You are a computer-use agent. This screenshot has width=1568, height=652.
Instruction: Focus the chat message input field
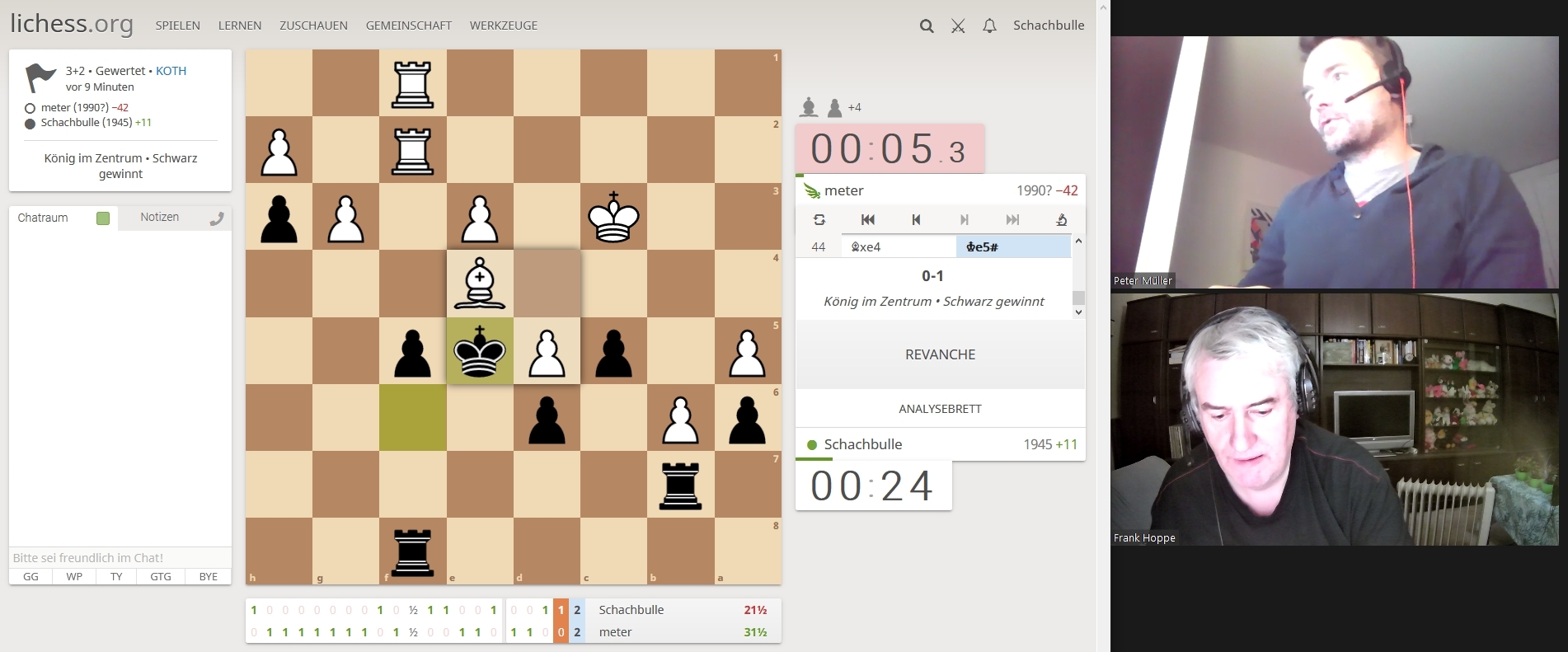[x=120, y=558]
